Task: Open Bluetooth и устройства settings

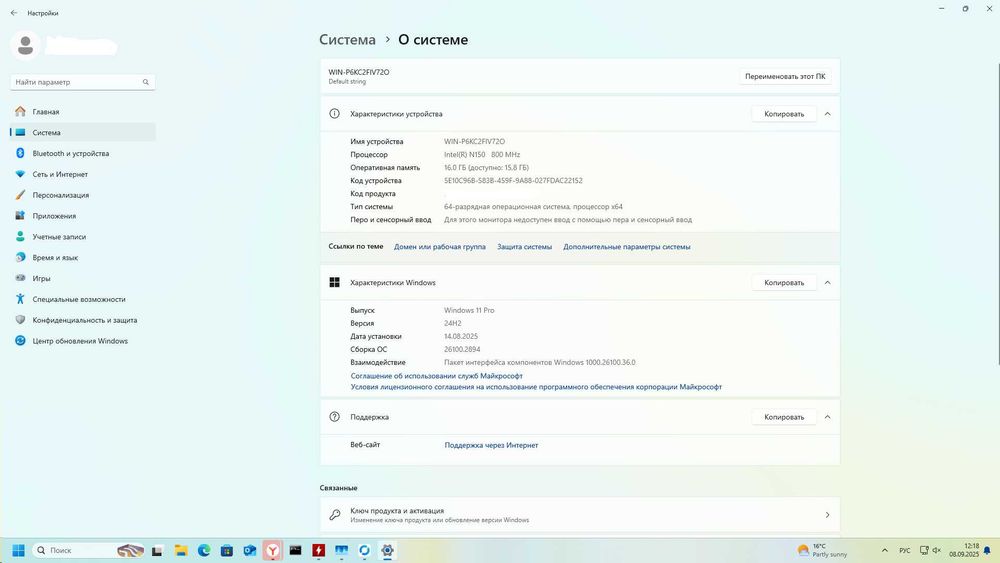Action: point(83,154)
